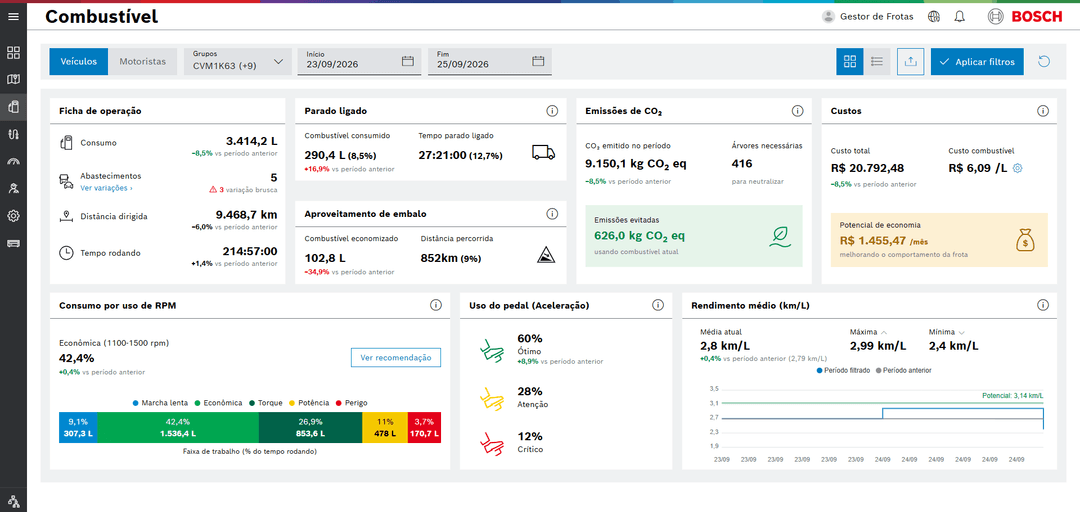1080x512 pixels.
Task: Click the language globe icon
Action: 934,17
